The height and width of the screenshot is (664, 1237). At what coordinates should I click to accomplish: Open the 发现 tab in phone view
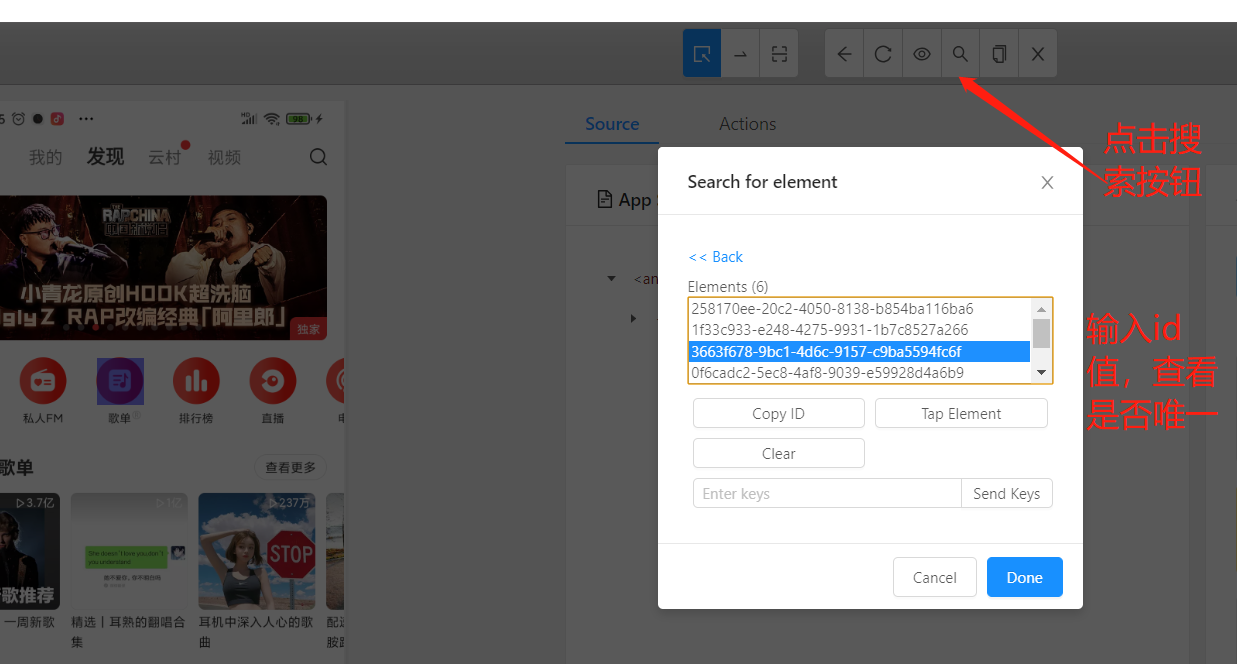105,156
